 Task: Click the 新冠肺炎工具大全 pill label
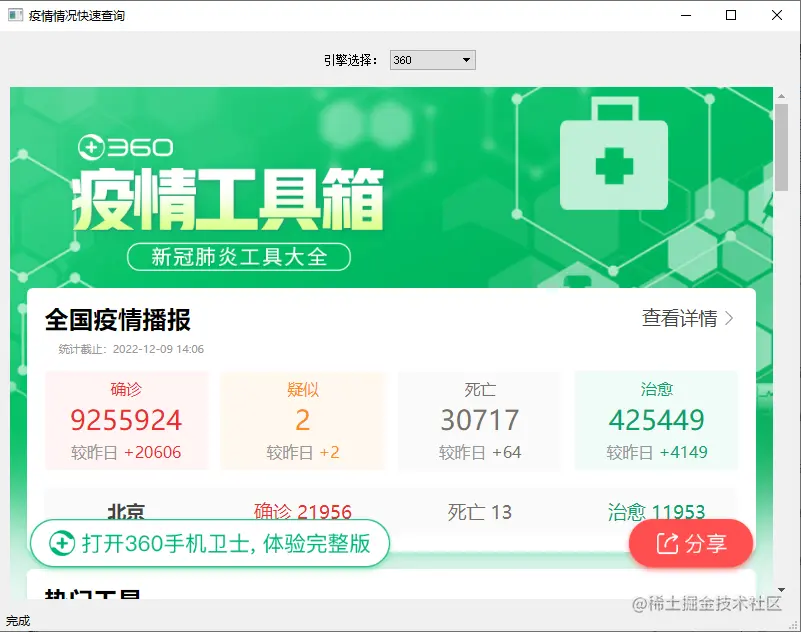click(x=239, y=256)
